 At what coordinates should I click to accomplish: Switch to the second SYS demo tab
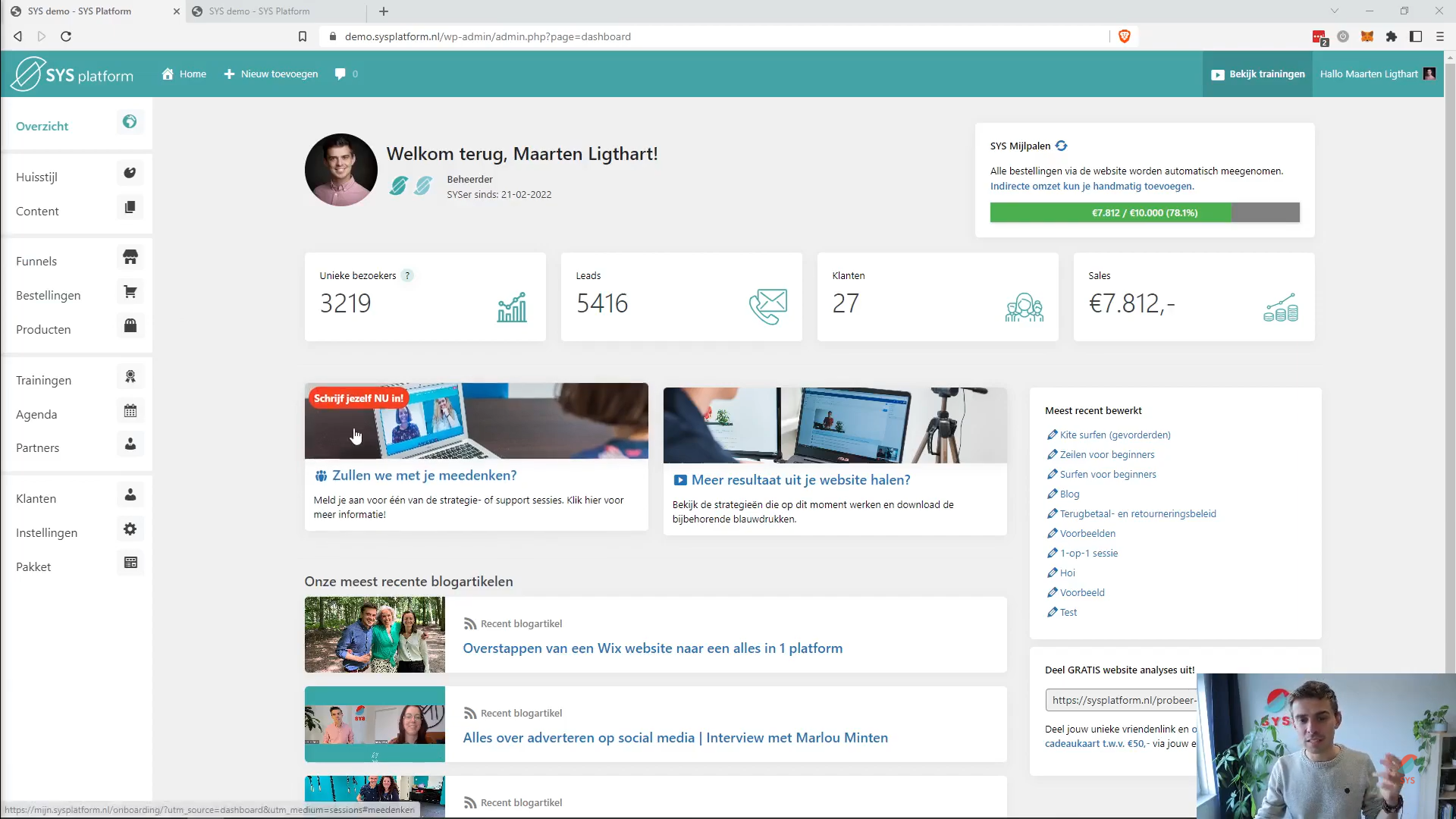click(258, 11)
